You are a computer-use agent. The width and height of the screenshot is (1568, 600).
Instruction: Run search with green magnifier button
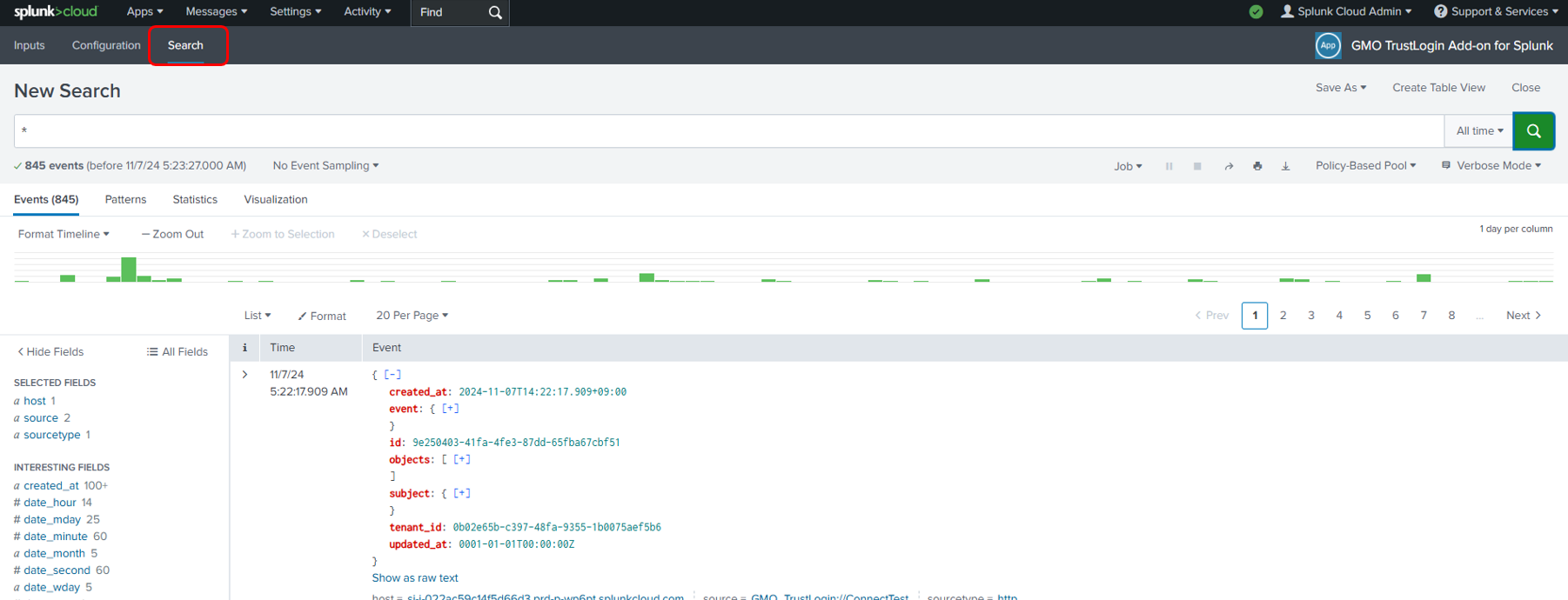click(1533, 130)
